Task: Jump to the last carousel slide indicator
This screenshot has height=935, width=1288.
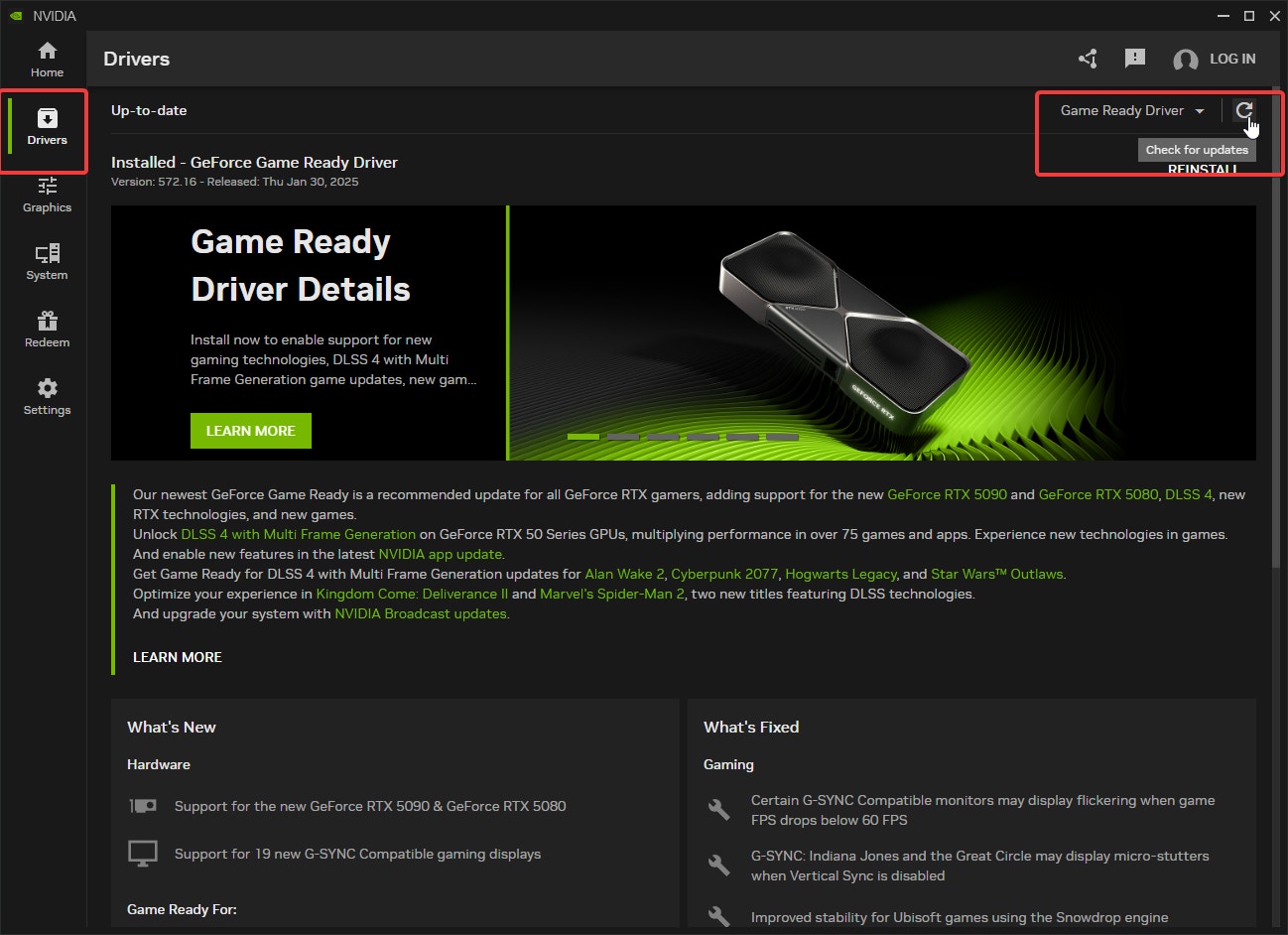Action: click(x=782, y=437)
